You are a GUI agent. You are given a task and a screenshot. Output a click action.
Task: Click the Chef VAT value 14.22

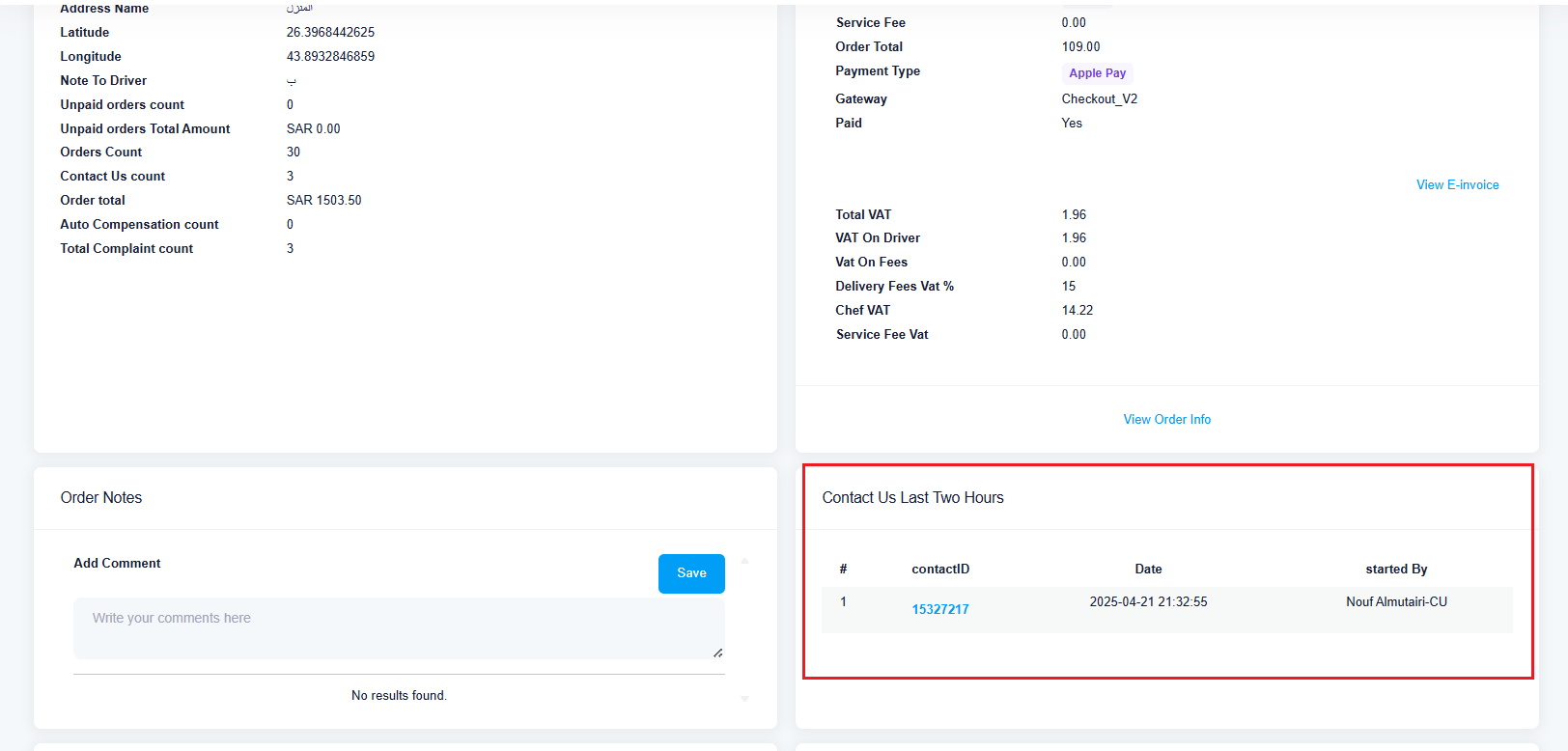[1078, 311]
